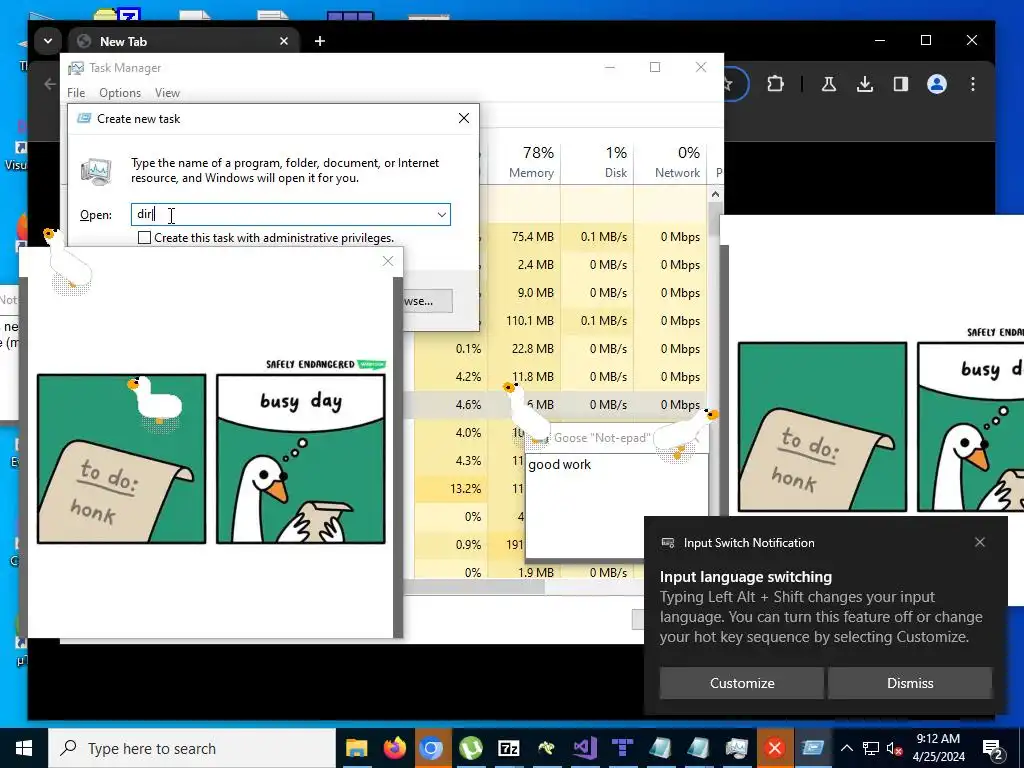Click the Type here to search box
Screen dimensions: 1024x768
pyautogui.click(x=192, y=748)
